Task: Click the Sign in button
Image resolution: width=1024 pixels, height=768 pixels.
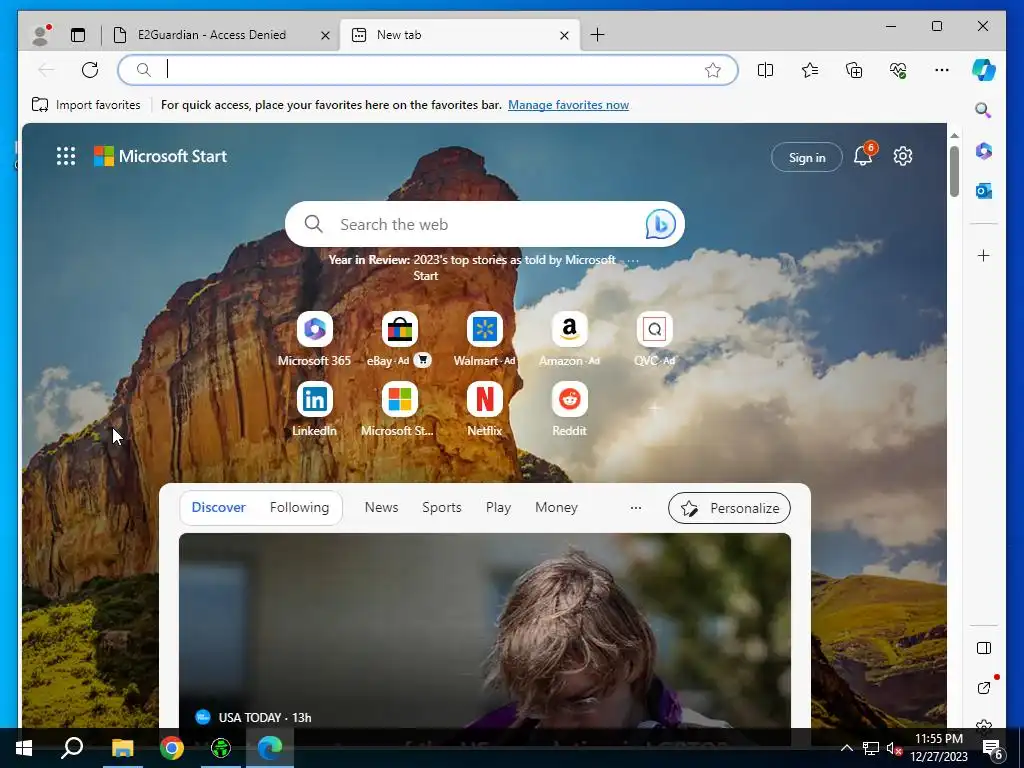Action: pos(807,157)
